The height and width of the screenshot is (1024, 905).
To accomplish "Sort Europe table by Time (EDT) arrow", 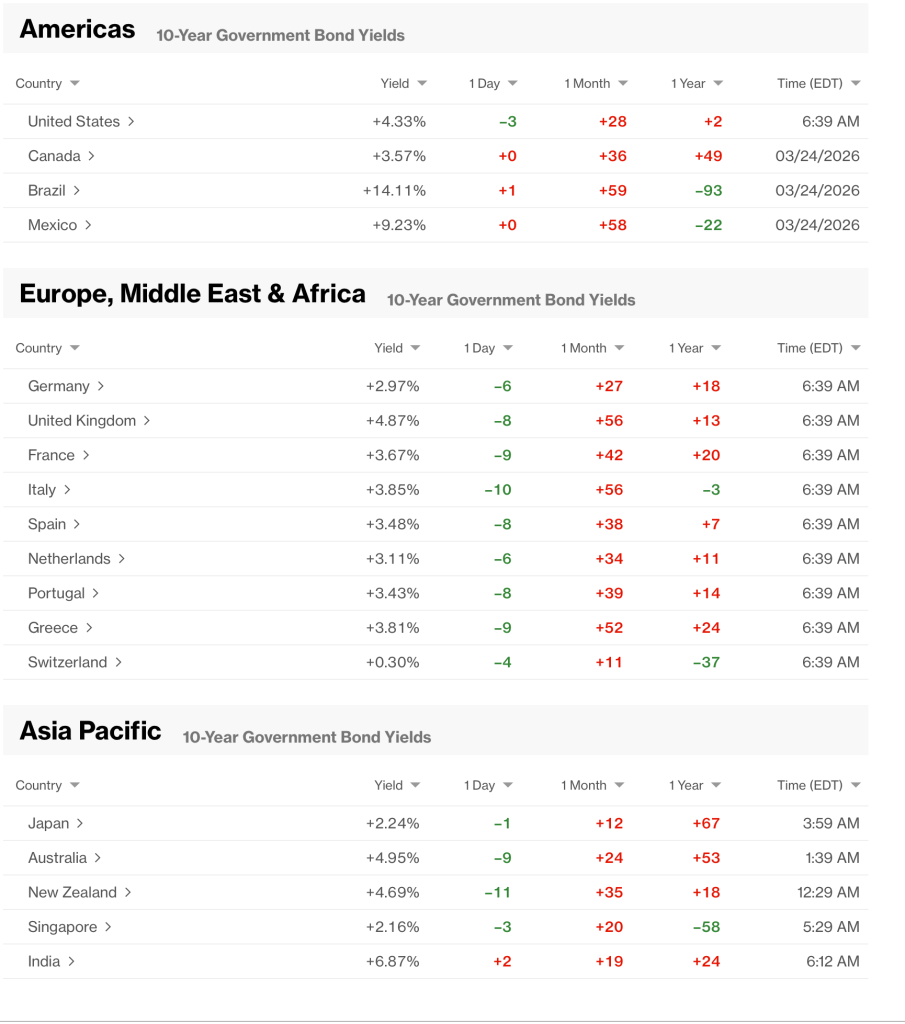I will [855, 348].
